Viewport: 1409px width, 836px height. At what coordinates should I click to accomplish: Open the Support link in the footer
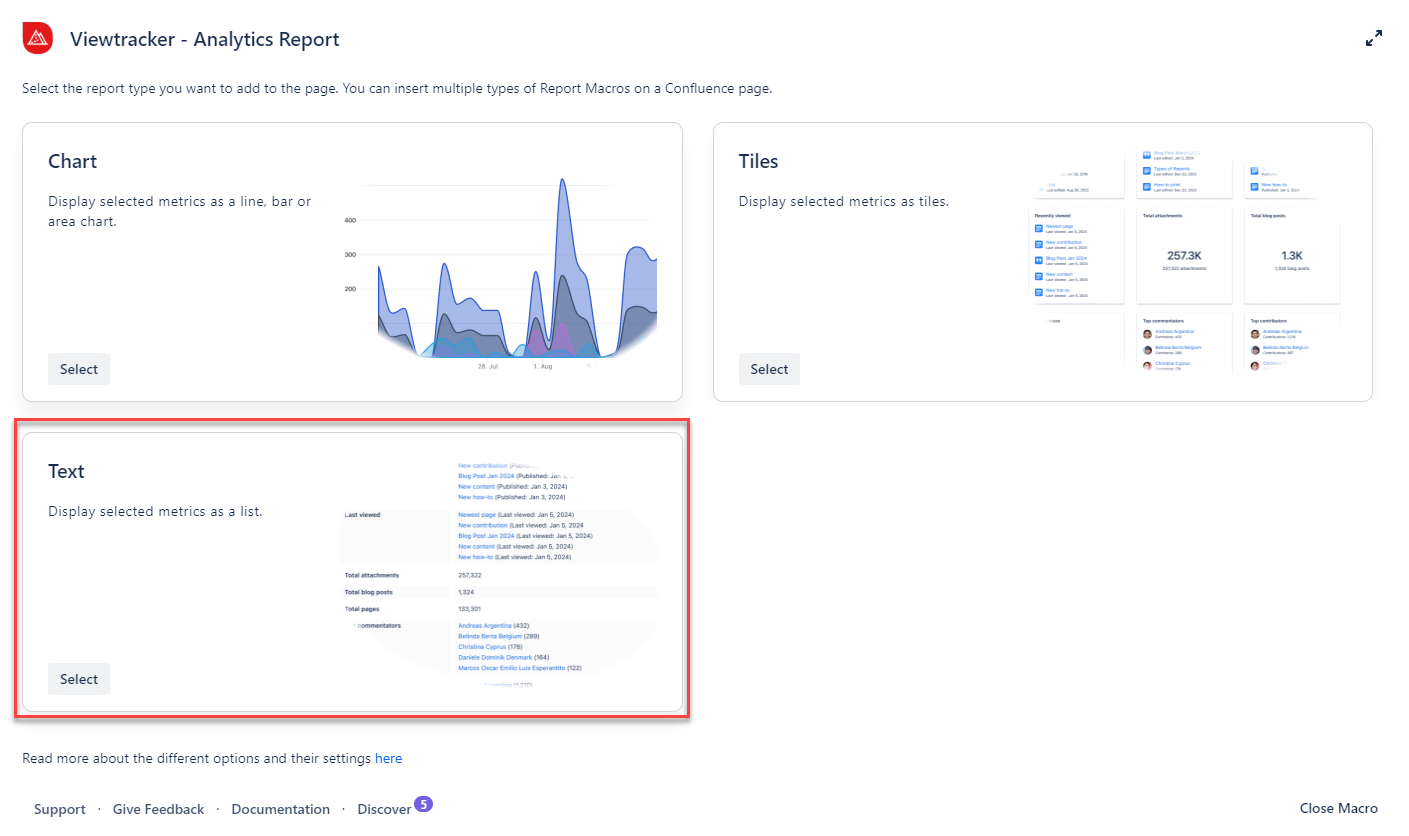click(60, 809)
